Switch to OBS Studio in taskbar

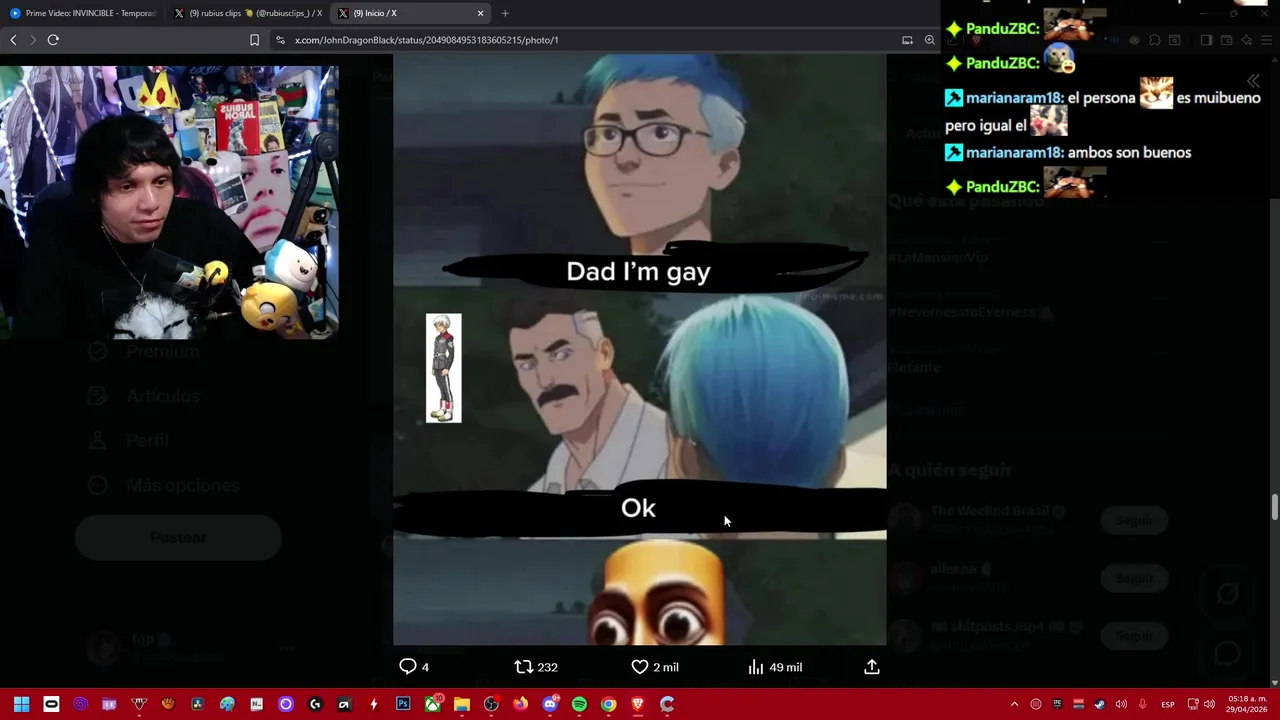pyautogui.click(x=491, y=704)
